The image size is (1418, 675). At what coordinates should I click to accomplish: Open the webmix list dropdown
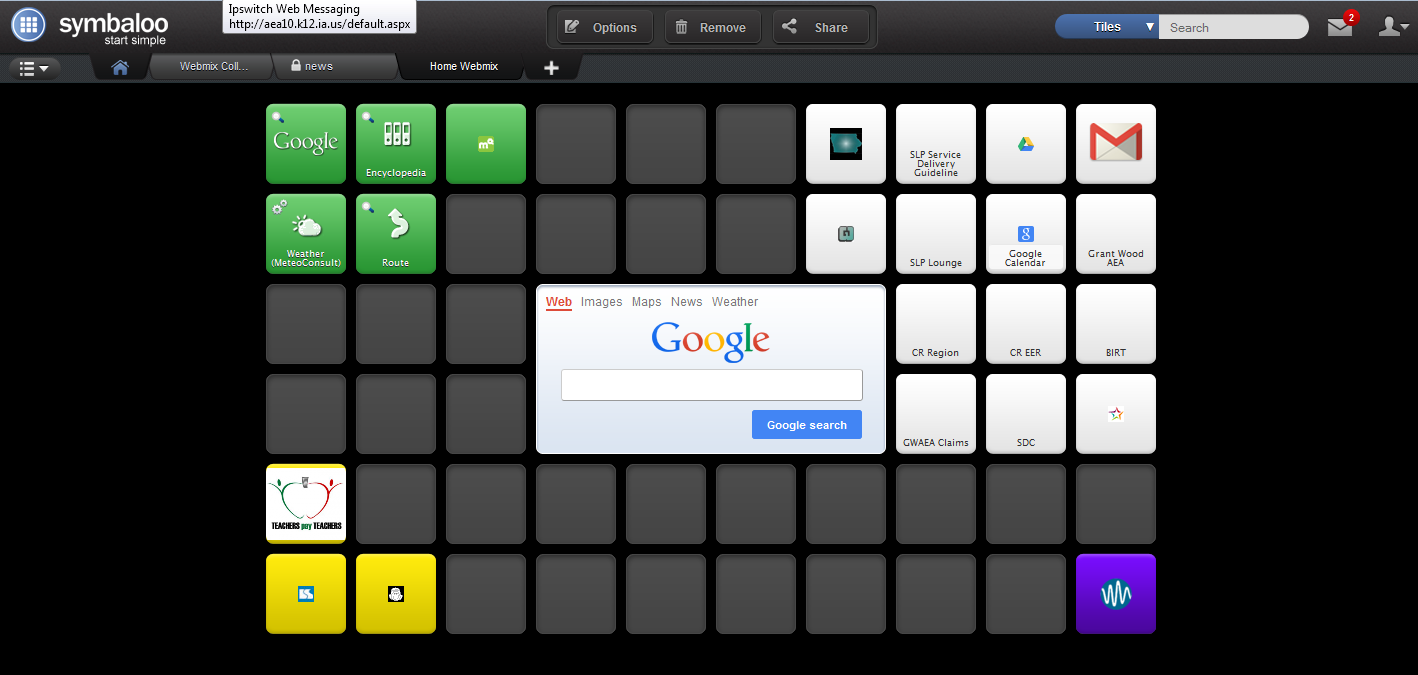click(x=33, y=68)
